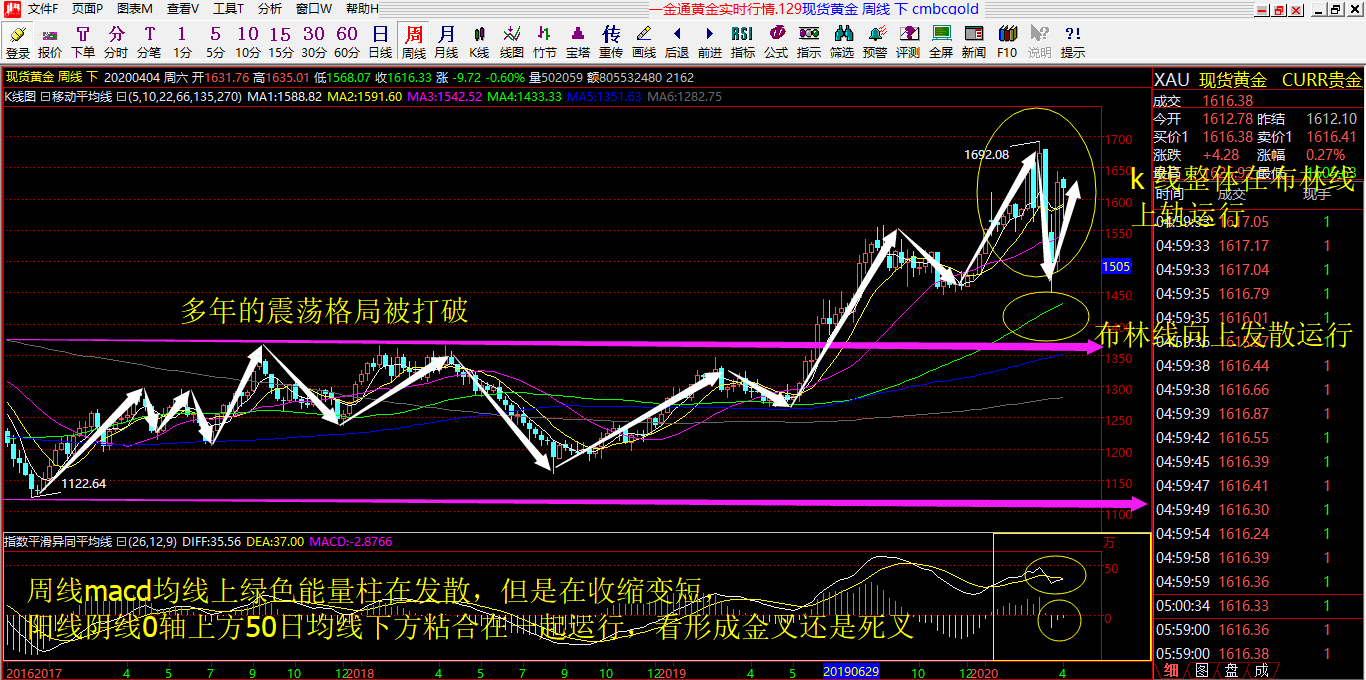Switch to 全屏 full-screen mode

pos(941,42)
